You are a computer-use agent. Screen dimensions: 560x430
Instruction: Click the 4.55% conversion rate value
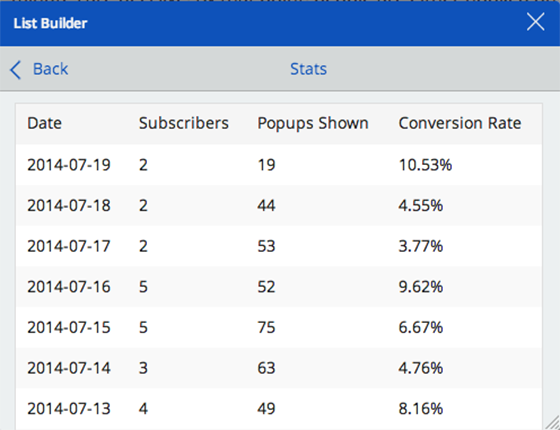coord(421,205)
